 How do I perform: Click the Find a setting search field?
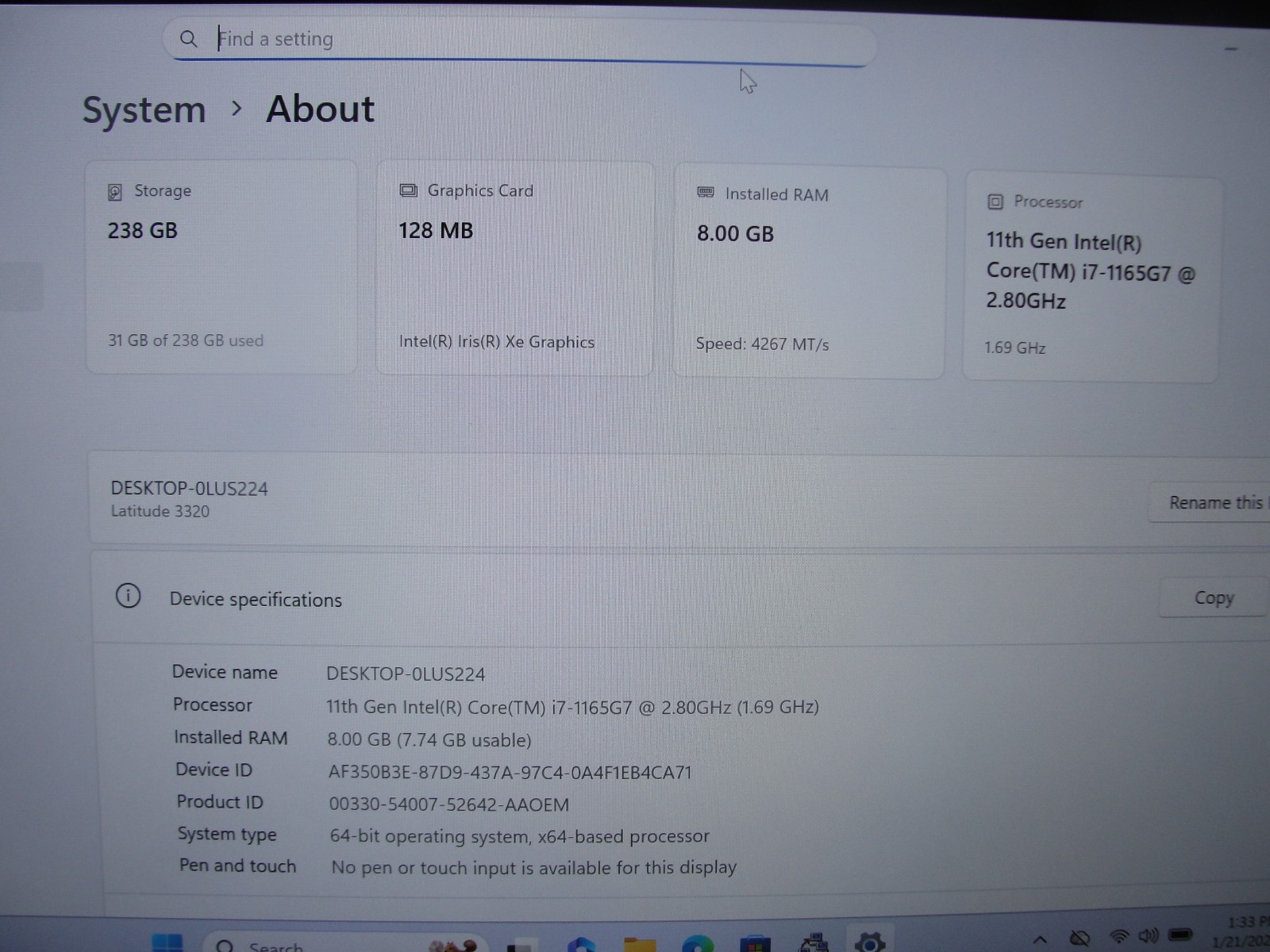pos(520,40)
